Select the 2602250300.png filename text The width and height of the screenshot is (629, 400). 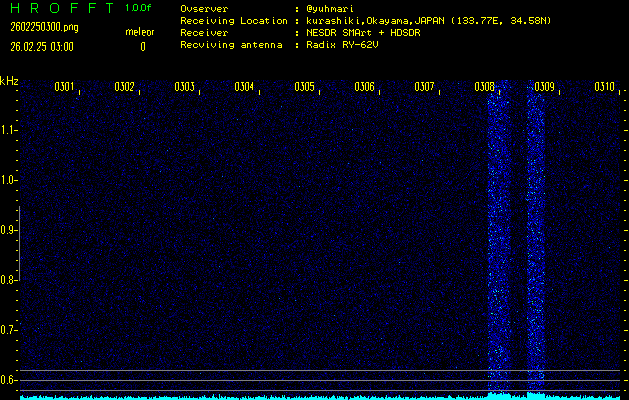click(x=38, y=27)
